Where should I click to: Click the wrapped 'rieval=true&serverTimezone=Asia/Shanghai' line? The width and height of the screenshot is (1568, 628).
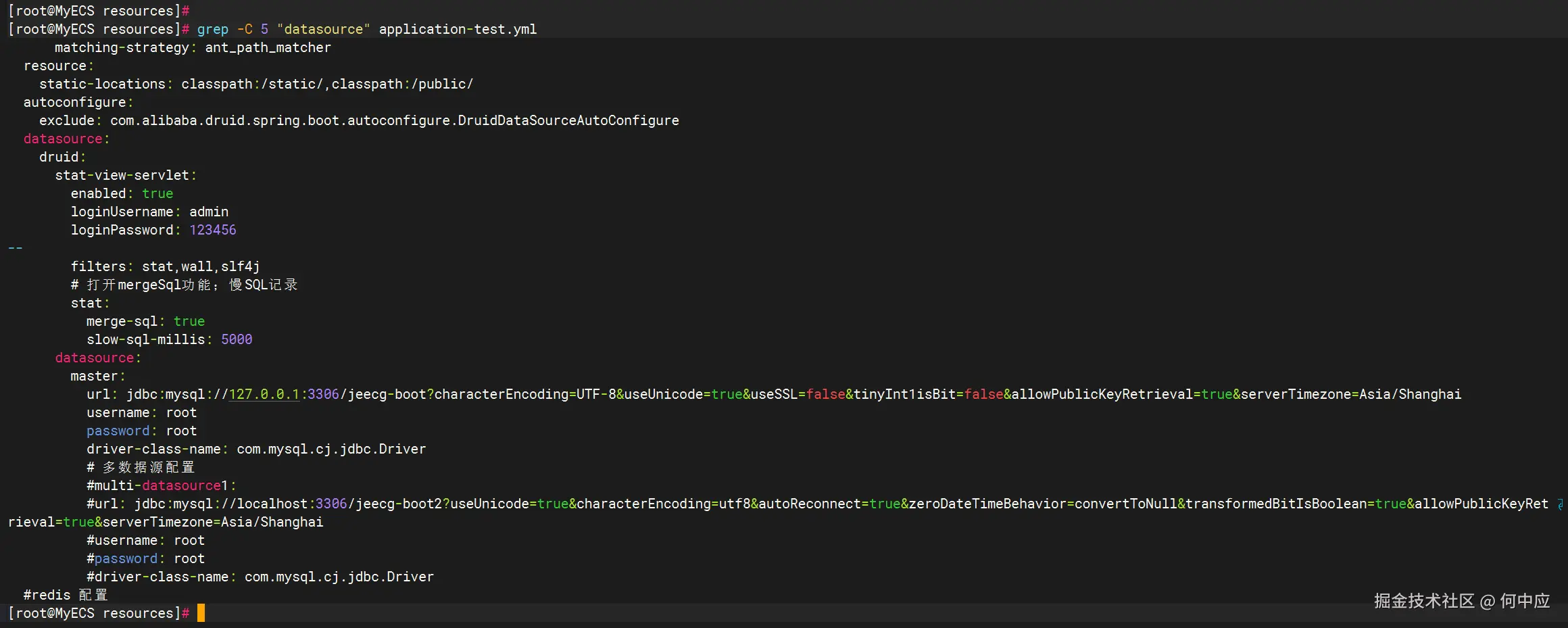(x=166, y=522)
